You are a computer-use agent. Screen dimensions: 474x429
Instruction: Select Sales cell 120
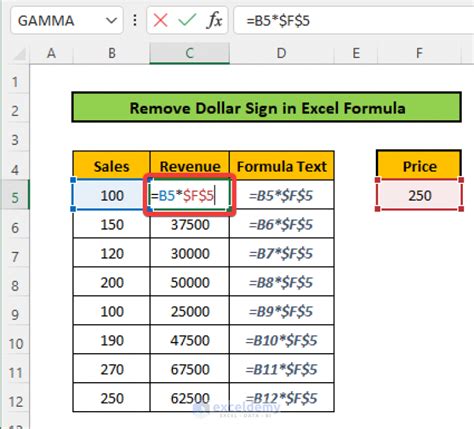coord(111,253)
